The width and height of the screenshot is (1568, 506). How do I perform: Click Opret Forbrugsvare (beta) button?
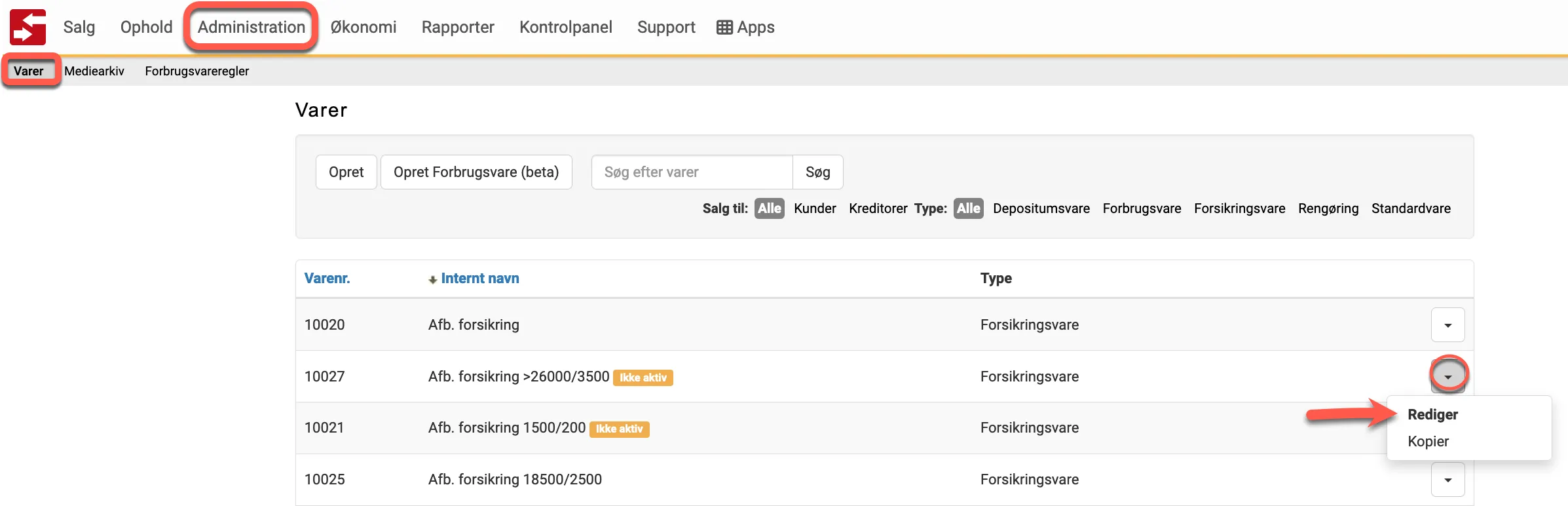476,172
